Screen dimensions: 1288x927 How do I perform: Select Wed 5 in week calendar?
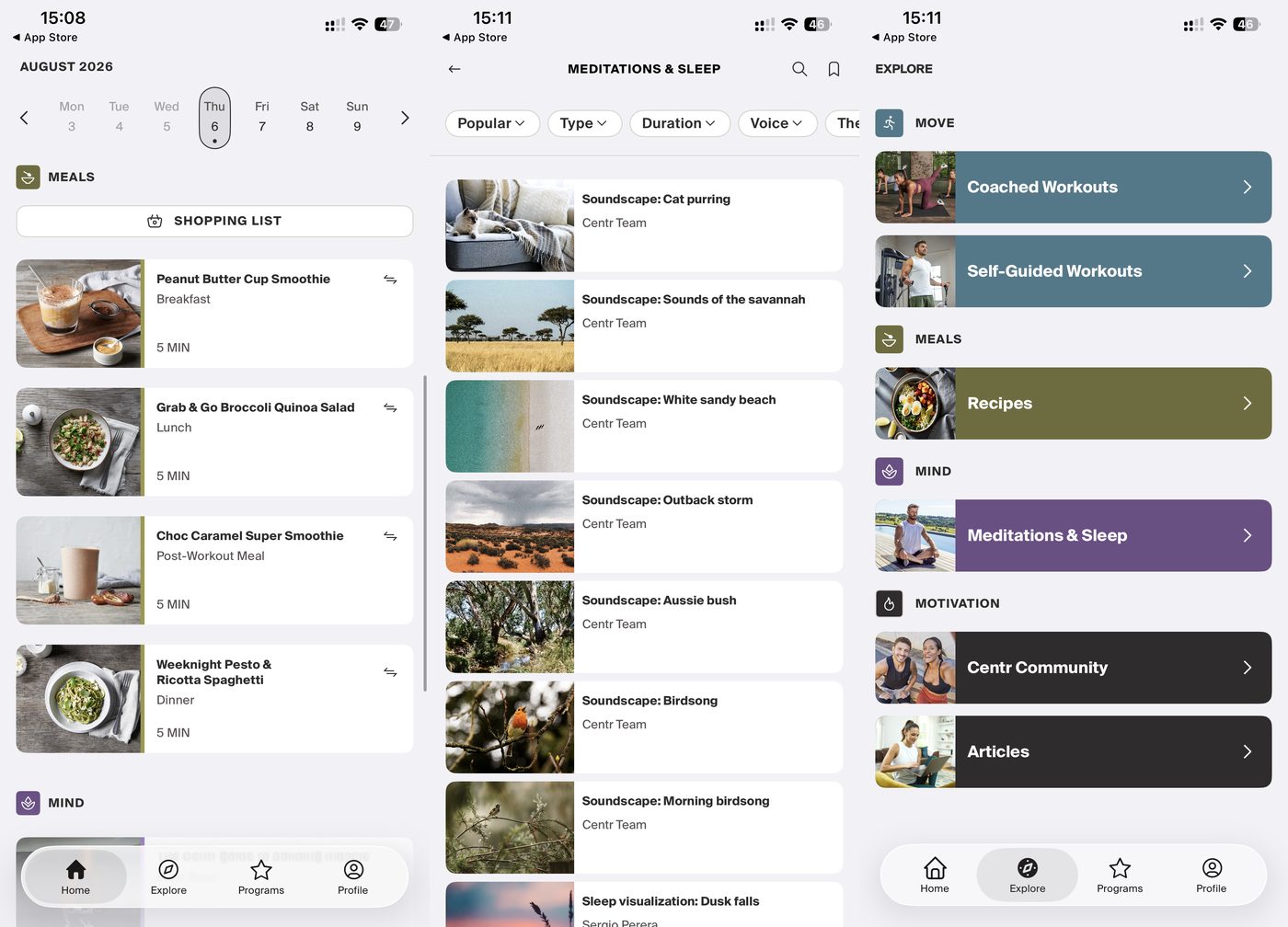coord(167,117)
